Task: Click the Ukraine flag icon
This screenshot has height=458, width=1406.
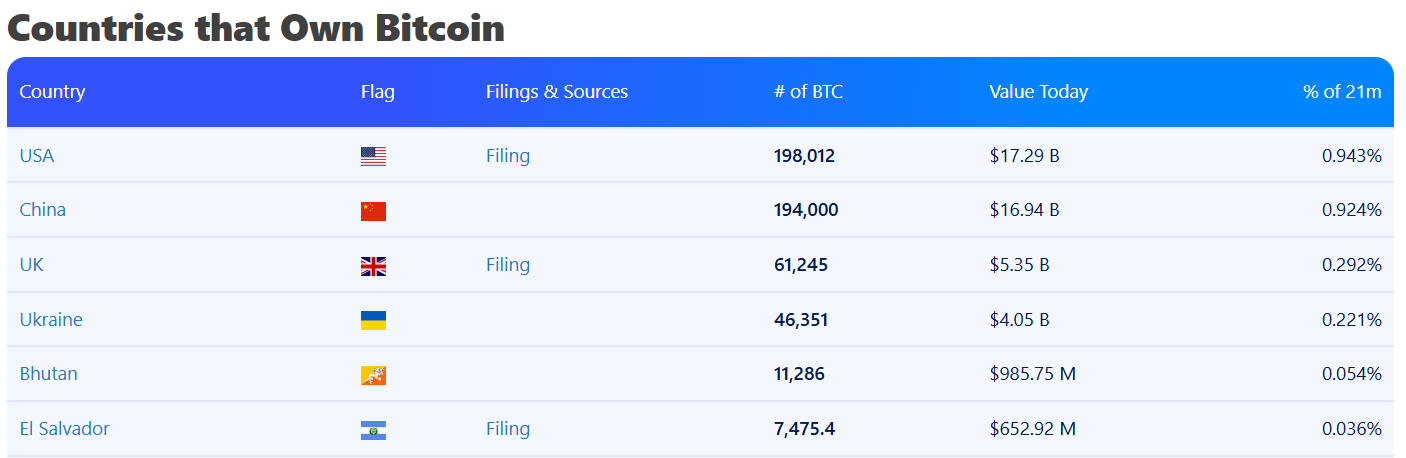Action: pyautogui.click(x=373, y=320)
